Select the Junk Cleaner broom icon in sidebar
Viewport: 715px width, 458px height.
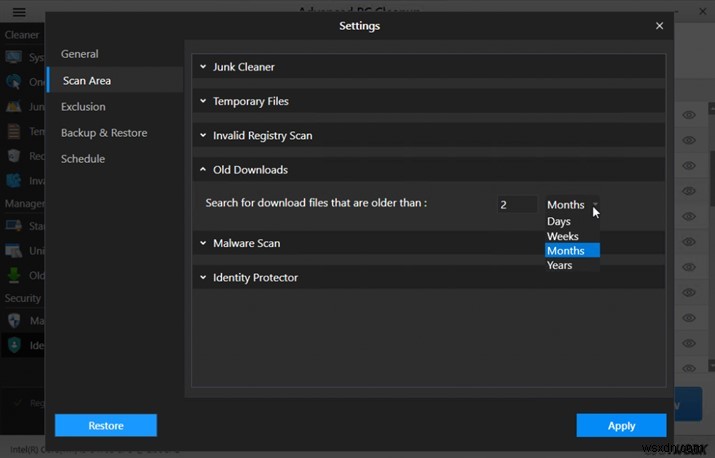click(14, 107)
